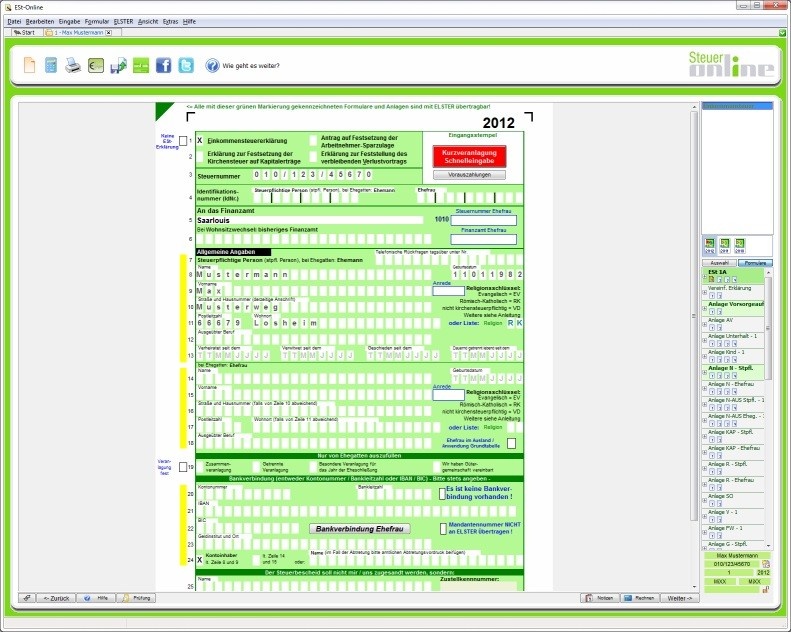Click the Euro symbol toolbar icon
The image size is (791, 632).
[x=96, y=66]
